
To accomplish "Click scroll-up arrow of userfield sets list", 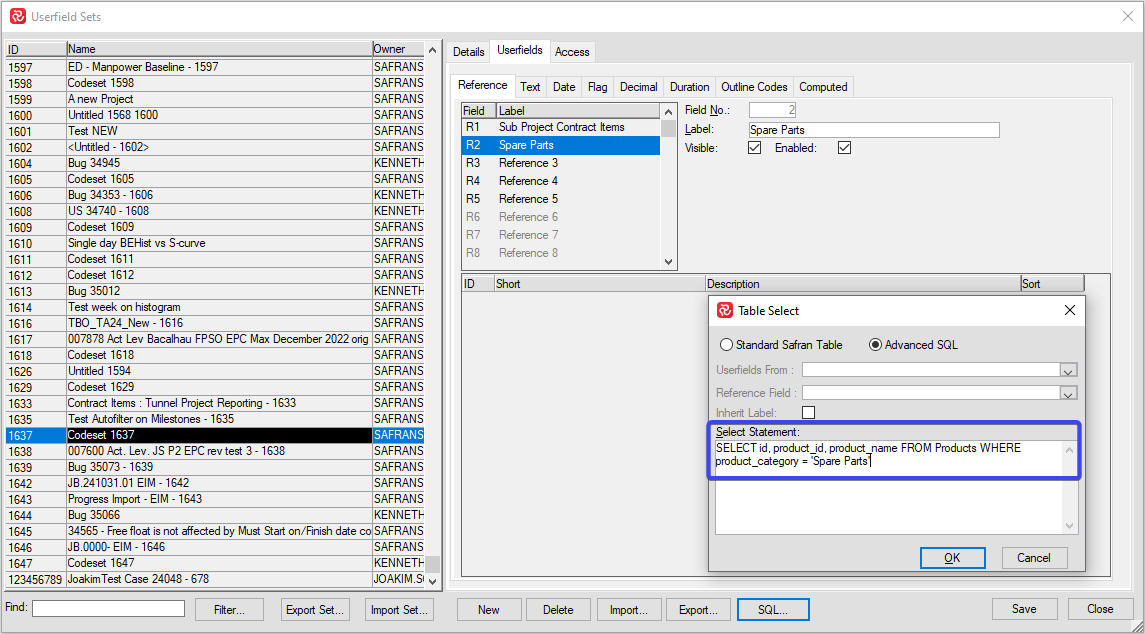I will pyautogui.click(x=432, y=50).
